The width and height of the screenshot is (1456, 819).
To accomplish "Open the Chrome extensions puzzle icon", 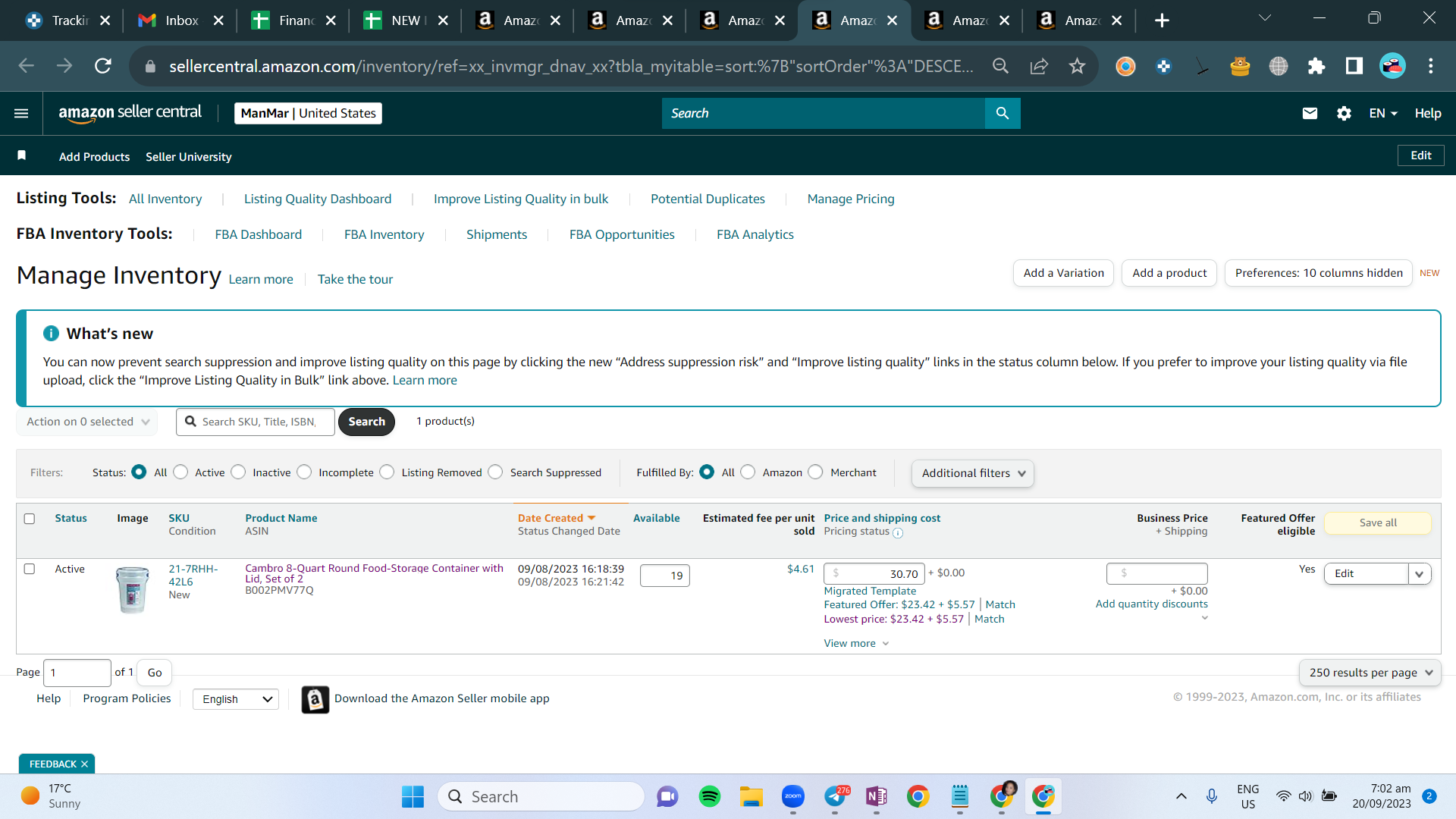I will pyautogui.click(x=1316, y=66).
